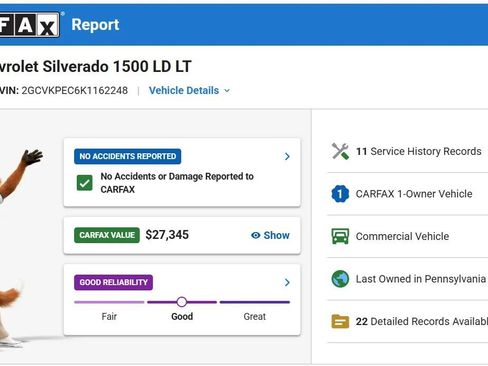488x366 pixels.
Task: Click the chevron arrow beside Vehicle Details
Action: point(227,91)
